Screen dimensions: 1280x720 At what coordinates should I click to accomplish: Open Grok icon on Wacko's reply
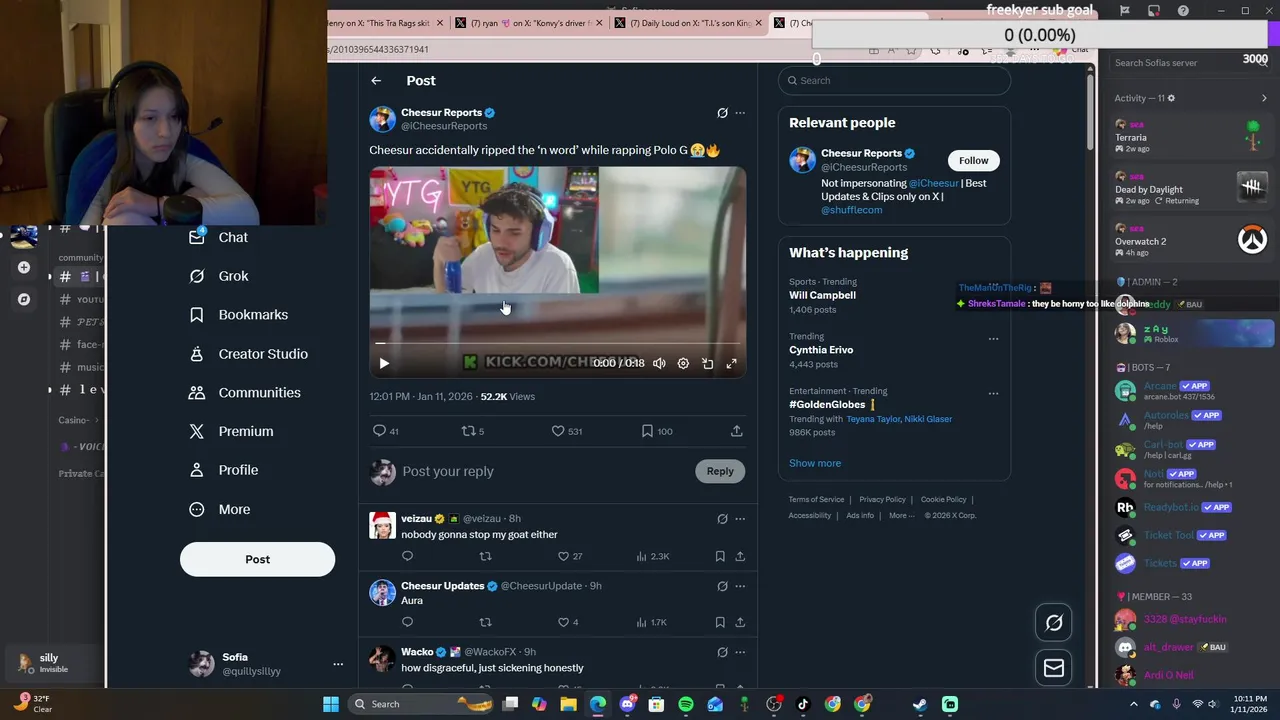coord(722,652)
